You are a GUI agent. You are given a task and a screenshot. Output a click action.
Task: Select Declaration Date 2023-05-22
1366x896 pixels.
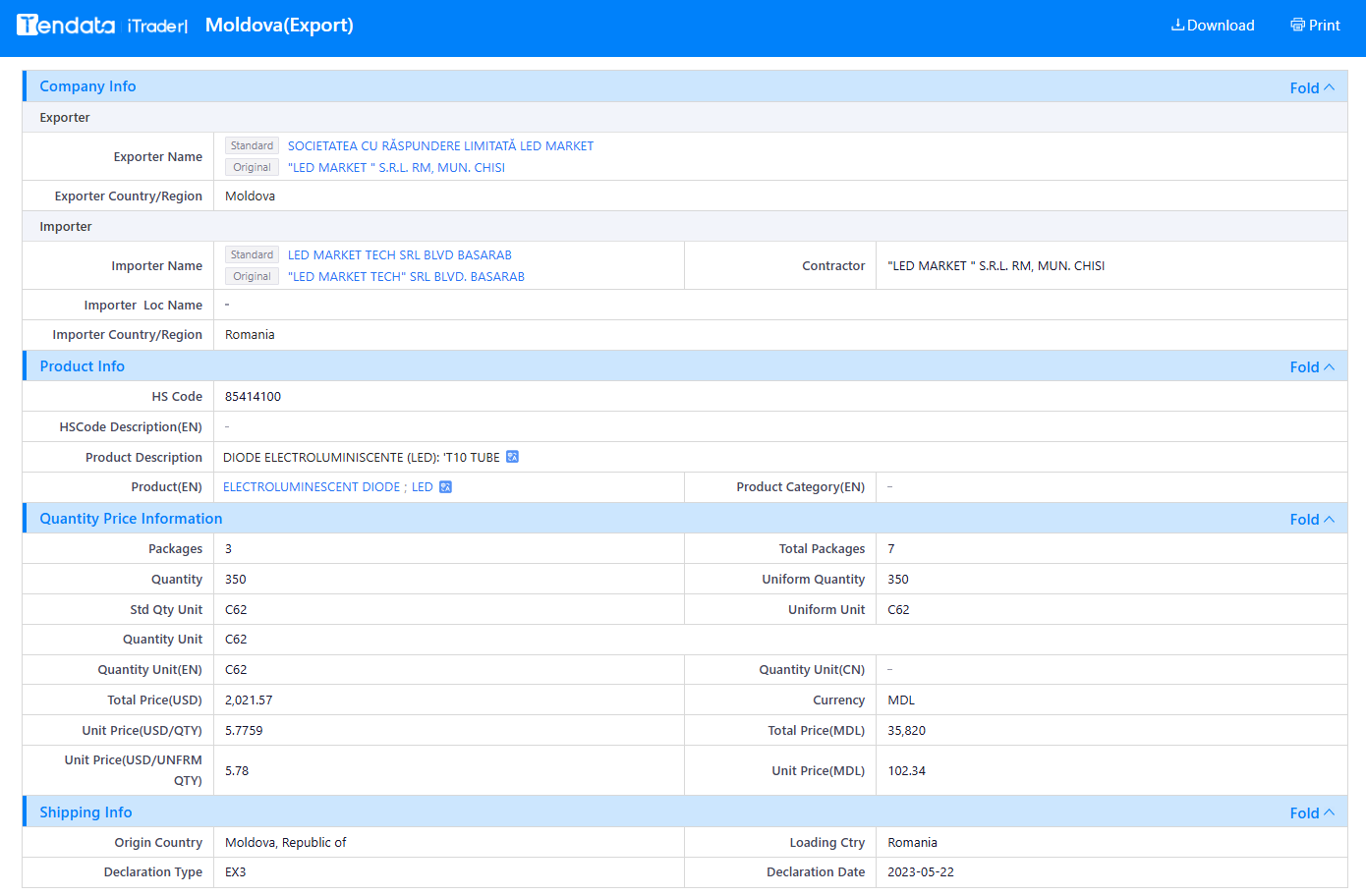921,871
